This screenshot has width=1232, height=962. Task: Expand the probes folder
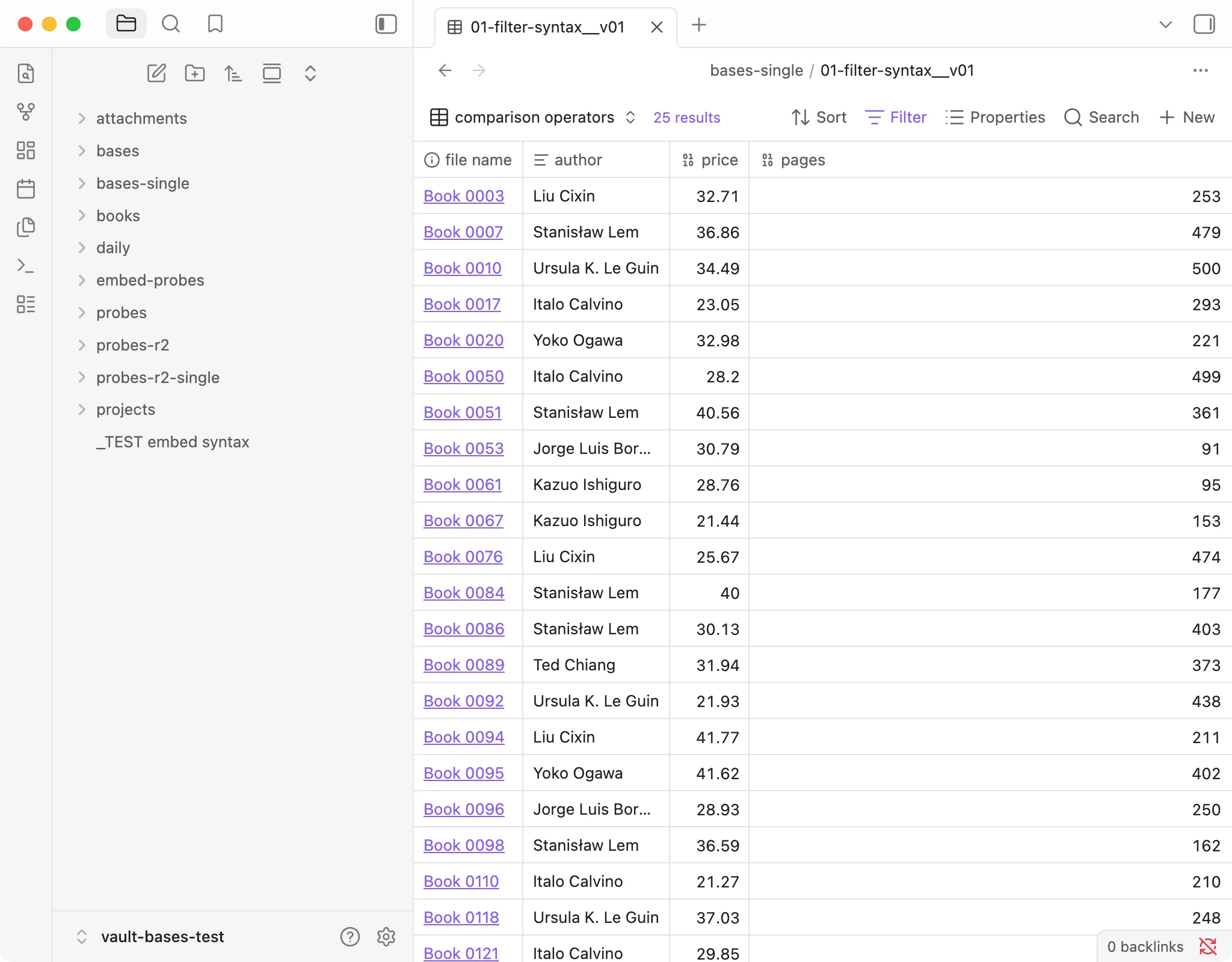(121, 313)
